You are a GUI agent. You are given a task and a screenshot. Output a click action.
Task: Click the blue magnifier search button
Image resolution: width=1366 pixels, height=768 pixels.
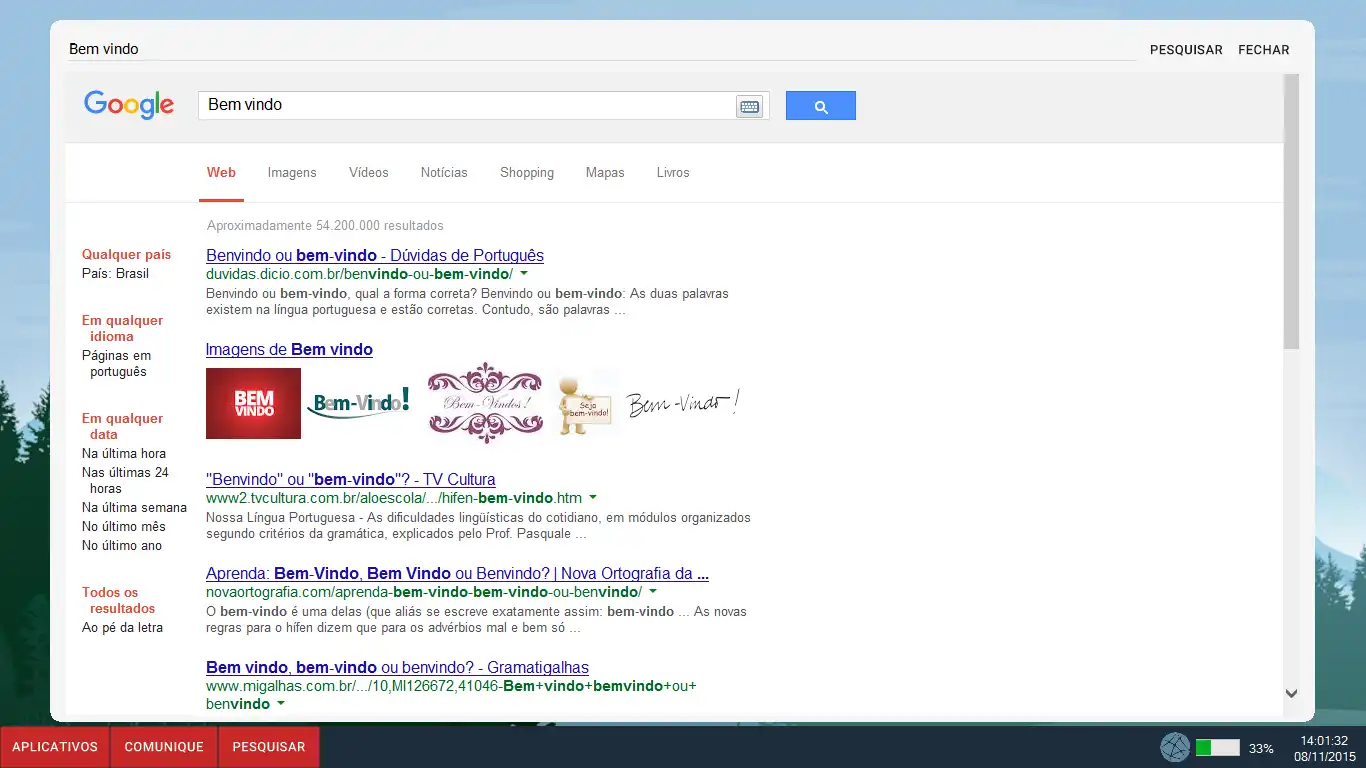821,106
